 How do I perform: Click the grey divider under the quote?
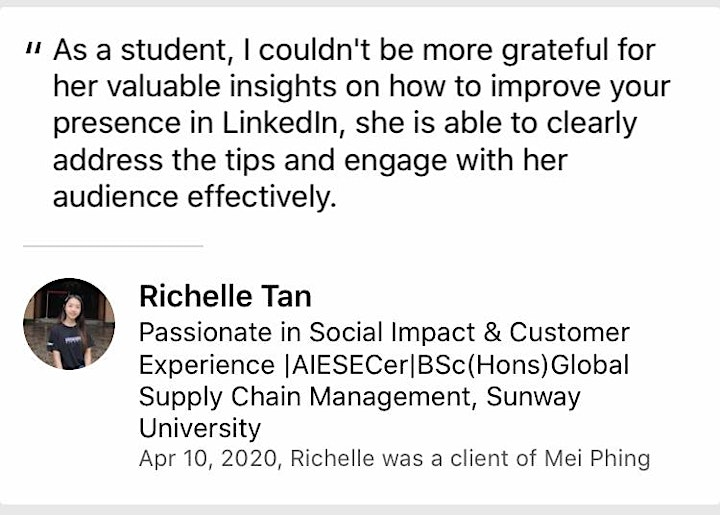point(113,246)
